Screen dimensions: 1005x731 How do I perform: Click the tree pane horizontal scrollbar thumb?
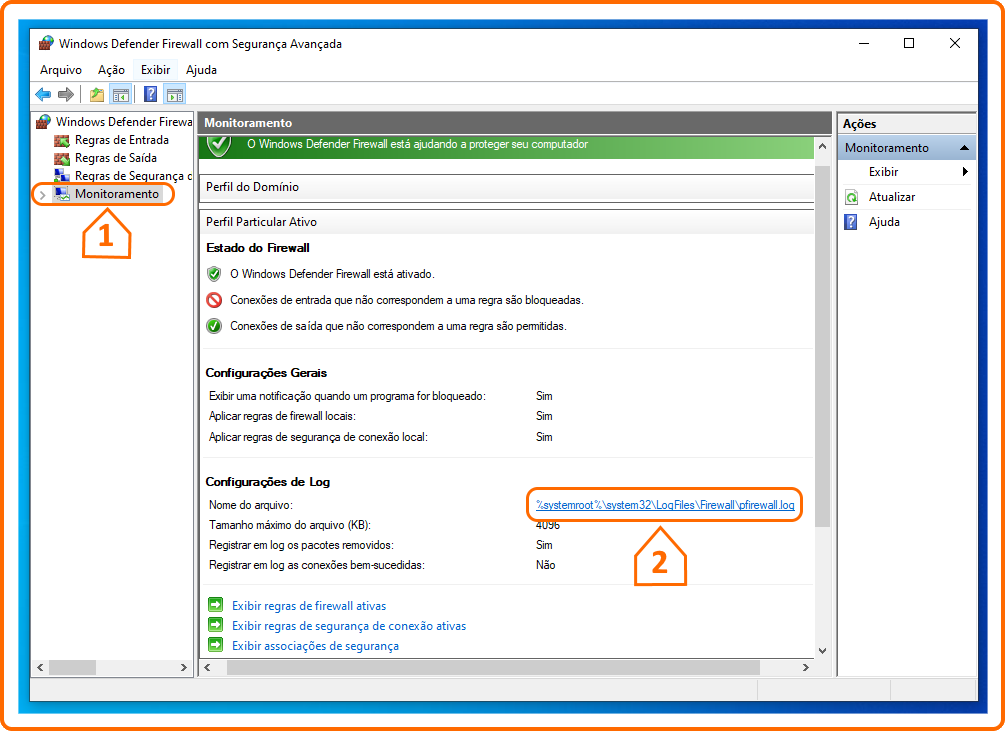pos(72,668)
